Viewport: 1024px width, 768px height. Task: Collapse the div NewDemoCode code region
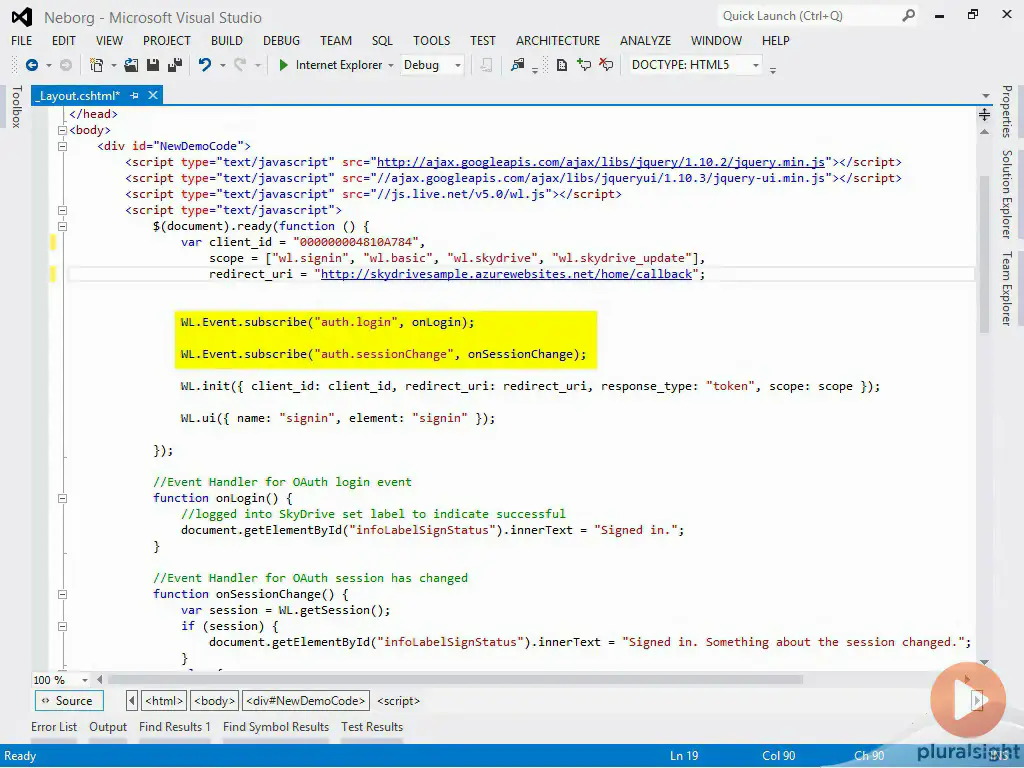(63, 146)
